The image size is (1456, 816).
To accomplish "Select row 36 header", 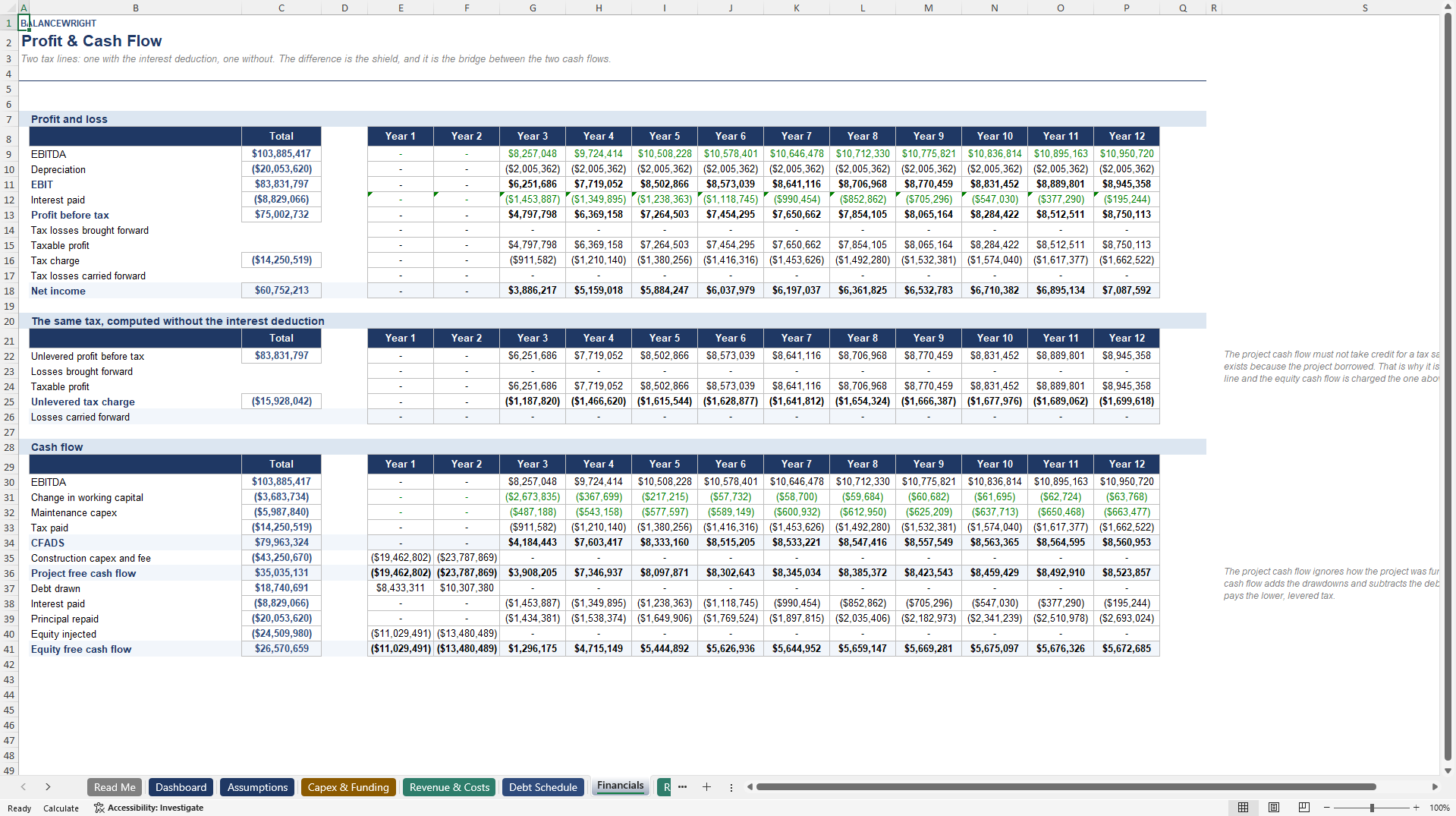I will (x=9, y=573).
